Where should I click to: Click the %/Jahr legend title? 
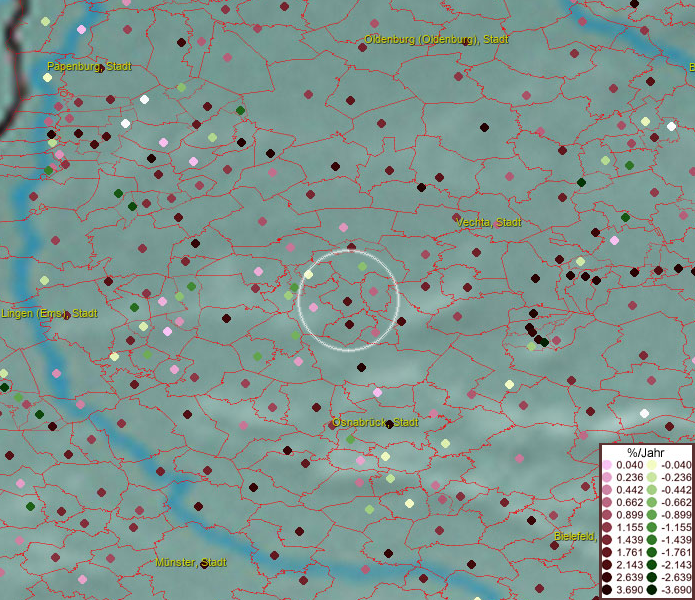[645, 452]
